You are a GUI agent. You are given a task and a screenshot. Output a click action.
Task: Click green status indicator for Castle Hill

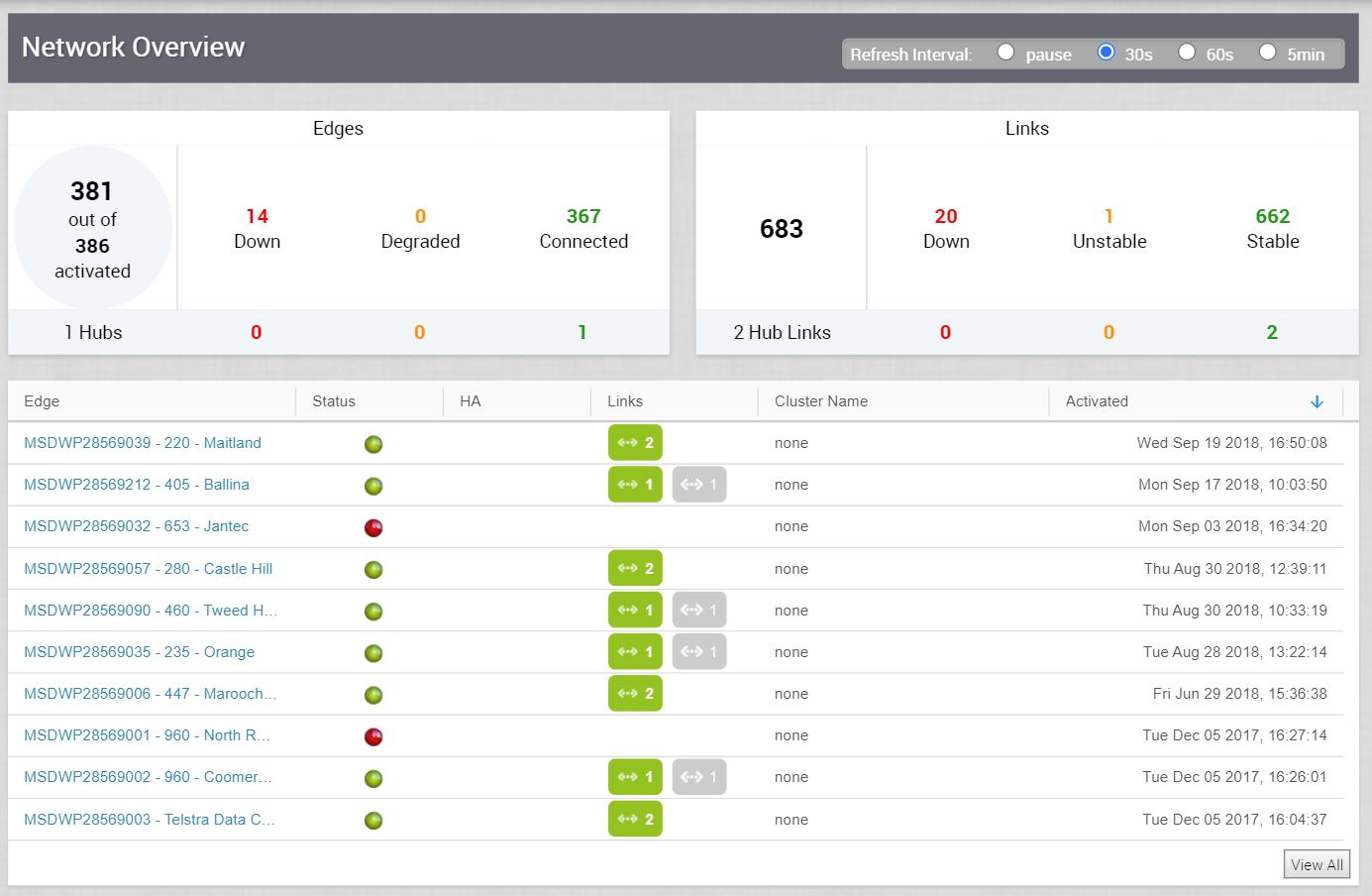[x=373, y=570]
